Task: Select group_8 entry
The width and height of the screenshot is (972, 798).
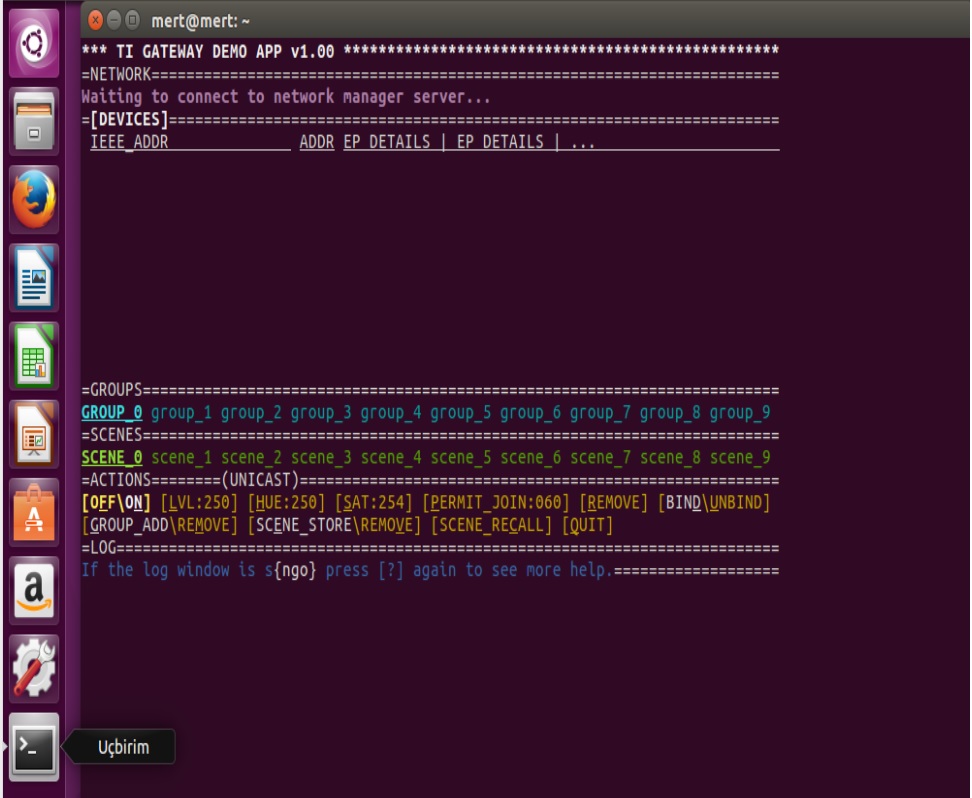Action: coord(669,412)
